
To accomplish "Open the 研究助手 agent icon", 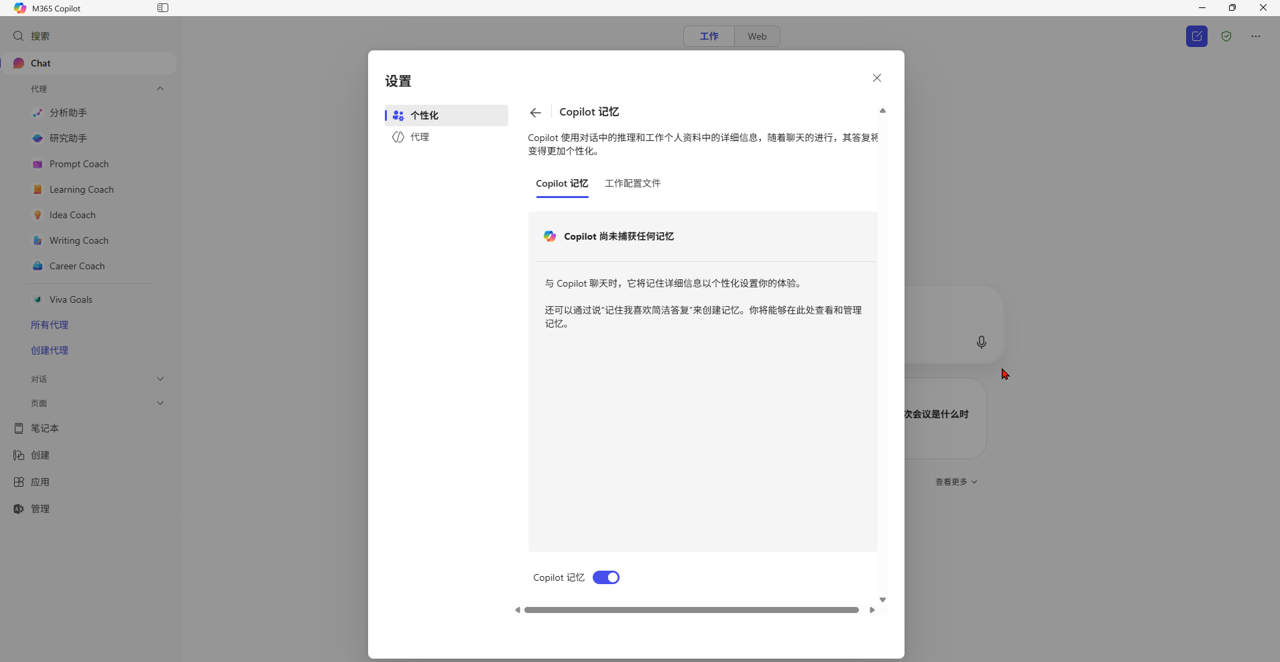I will point(38,138).
